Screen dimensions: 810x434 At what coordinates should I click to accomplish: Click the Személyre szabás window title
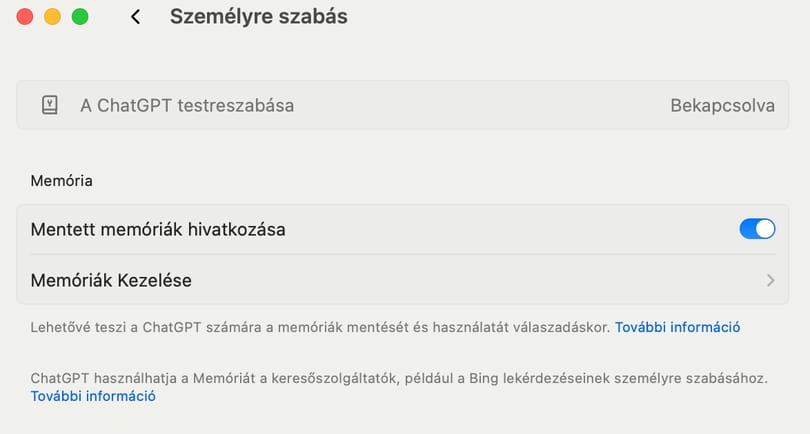(259, 17)
